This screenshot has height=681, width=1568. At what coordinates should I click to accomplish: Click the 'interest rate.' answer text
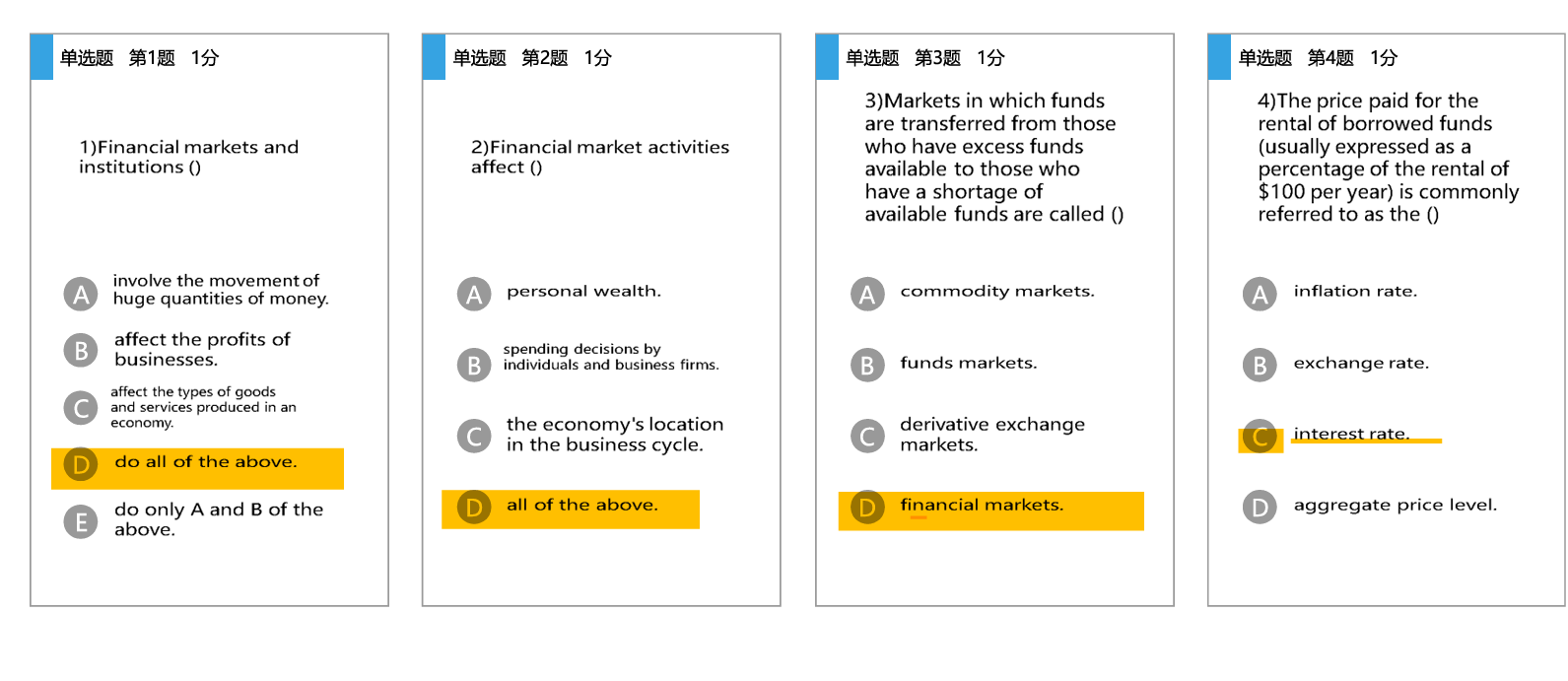[1351, 434]
